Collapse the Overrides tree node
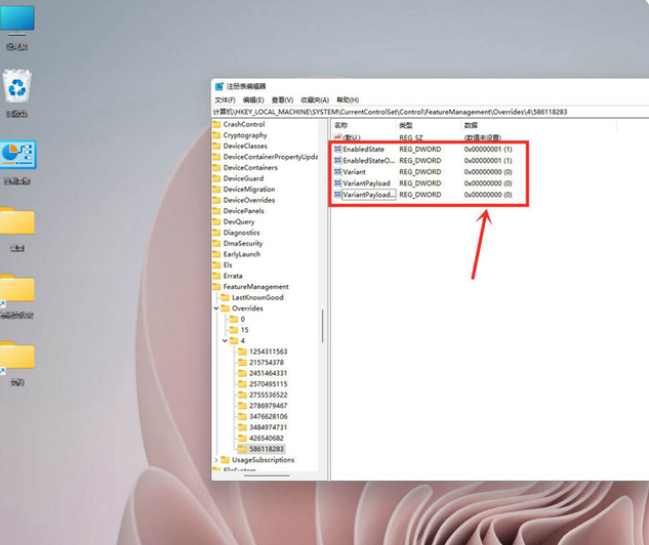The height and width of the screenshot is (545, 649). coord(215,309)
